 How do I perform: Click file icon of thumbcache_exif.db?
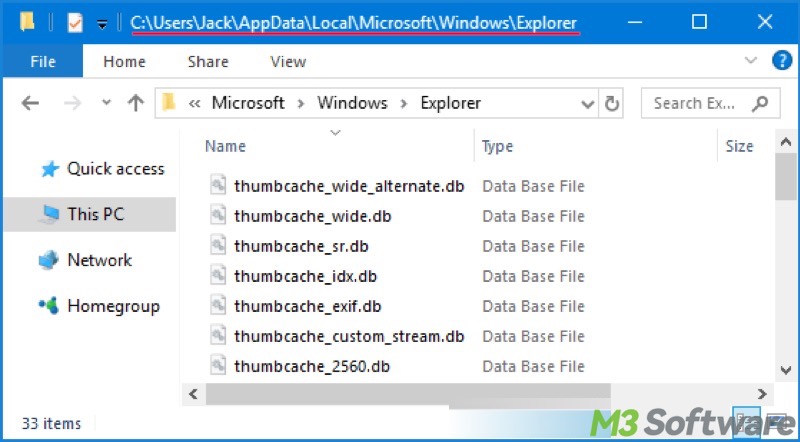point(218,305)
